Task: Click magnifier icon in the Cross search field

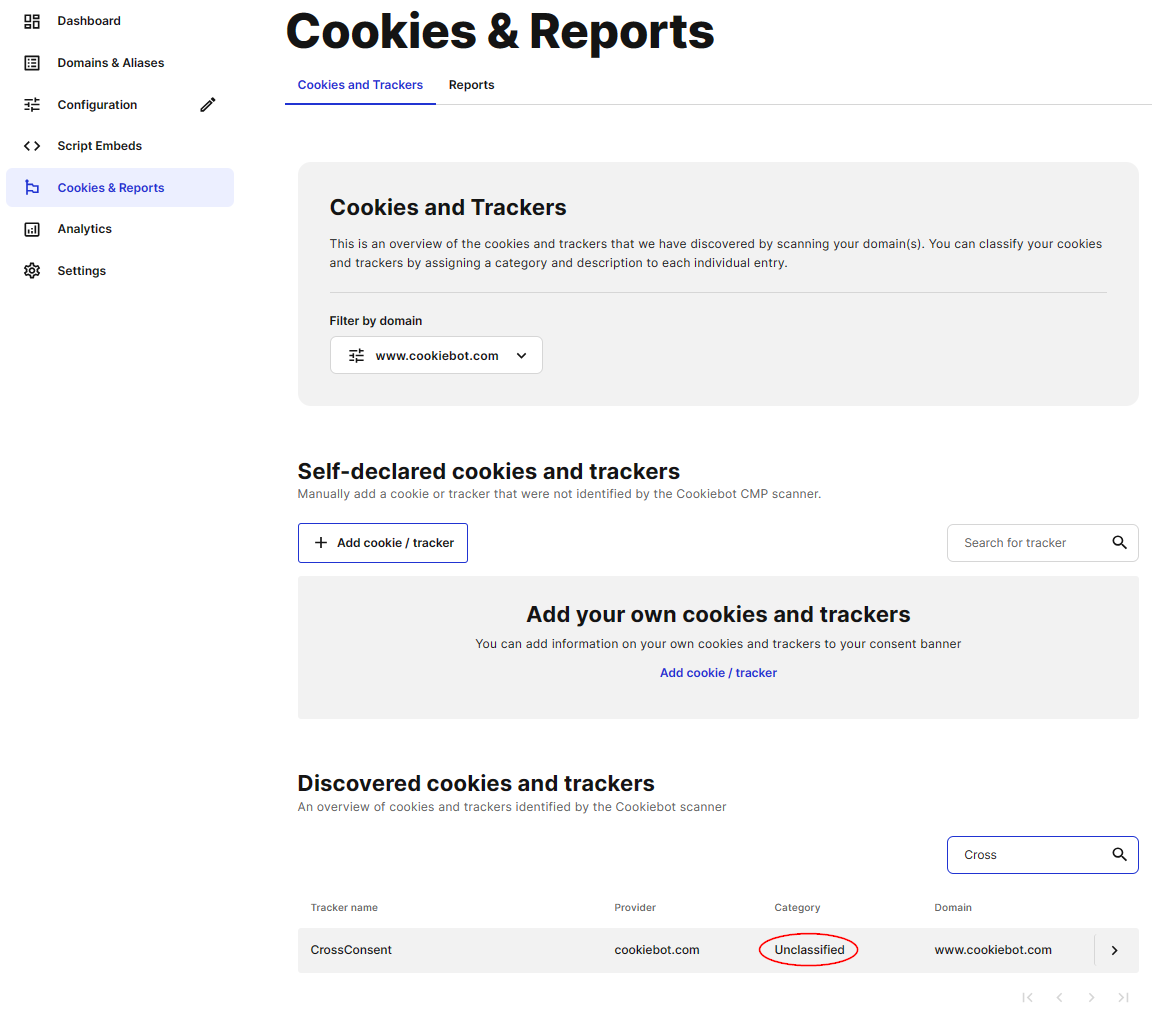Action: click(1120, 855)
